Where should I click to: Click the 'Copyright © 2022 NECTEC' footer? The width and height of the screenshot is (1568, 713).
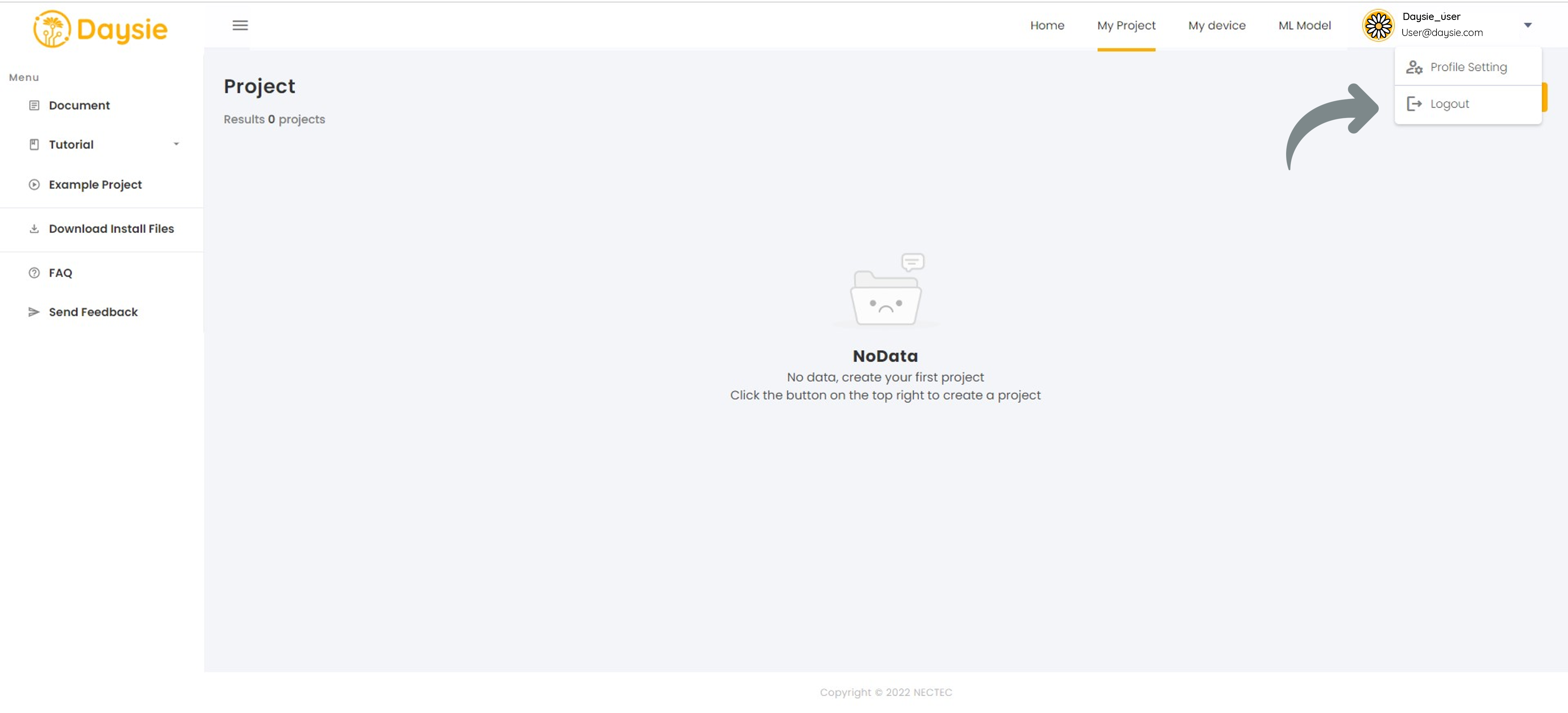(x=886, y=692)
